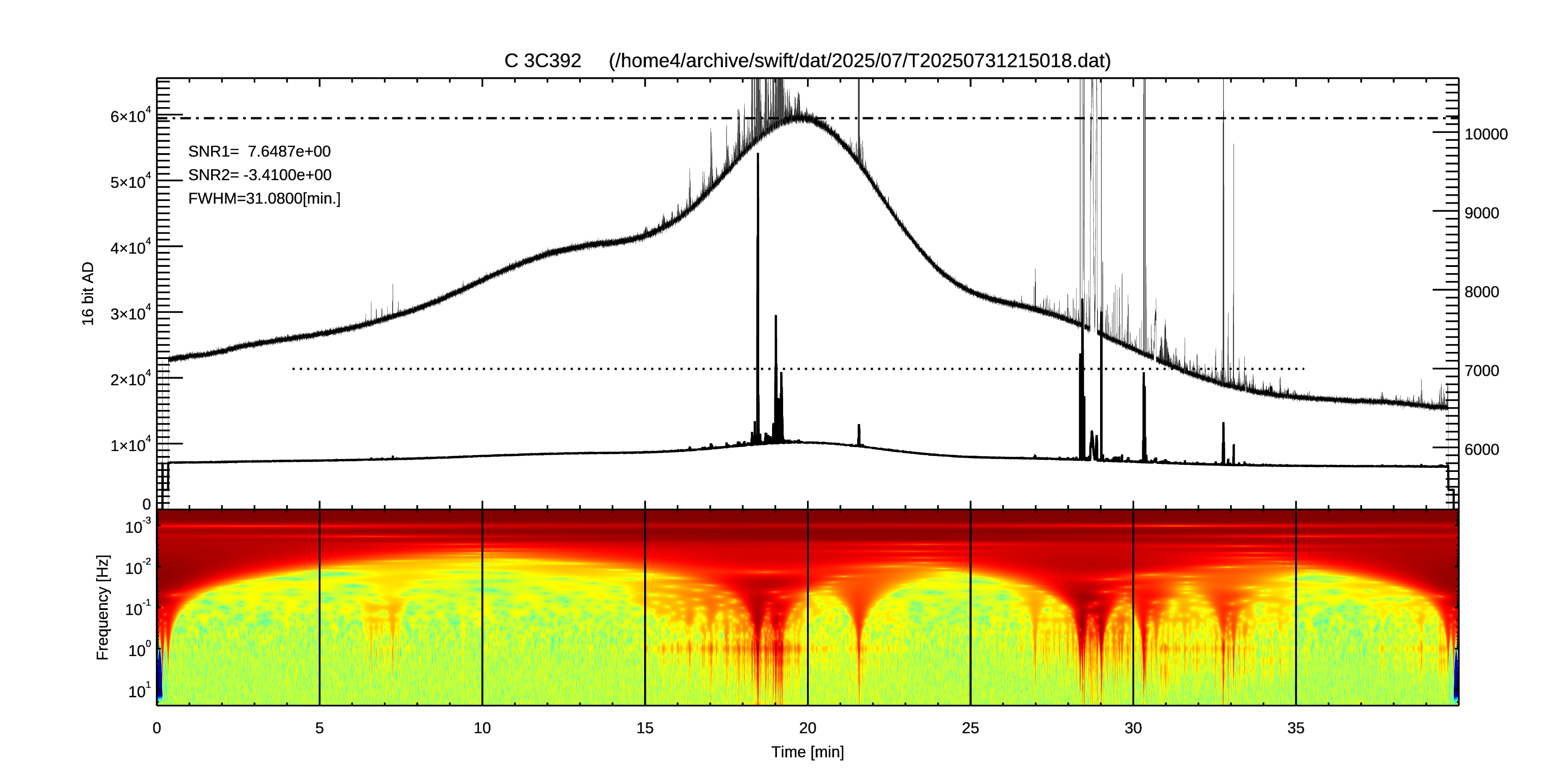Click the time axis label '15'

(645, 728)
